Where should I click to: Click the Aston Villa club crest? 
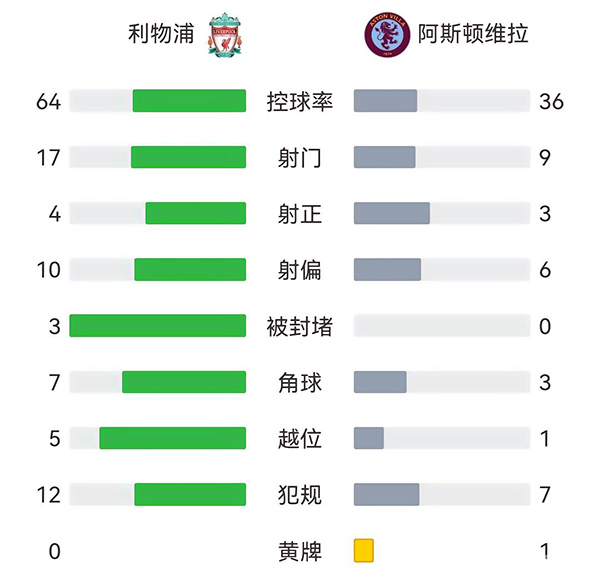pyautogui.click(x=380, y=35)
